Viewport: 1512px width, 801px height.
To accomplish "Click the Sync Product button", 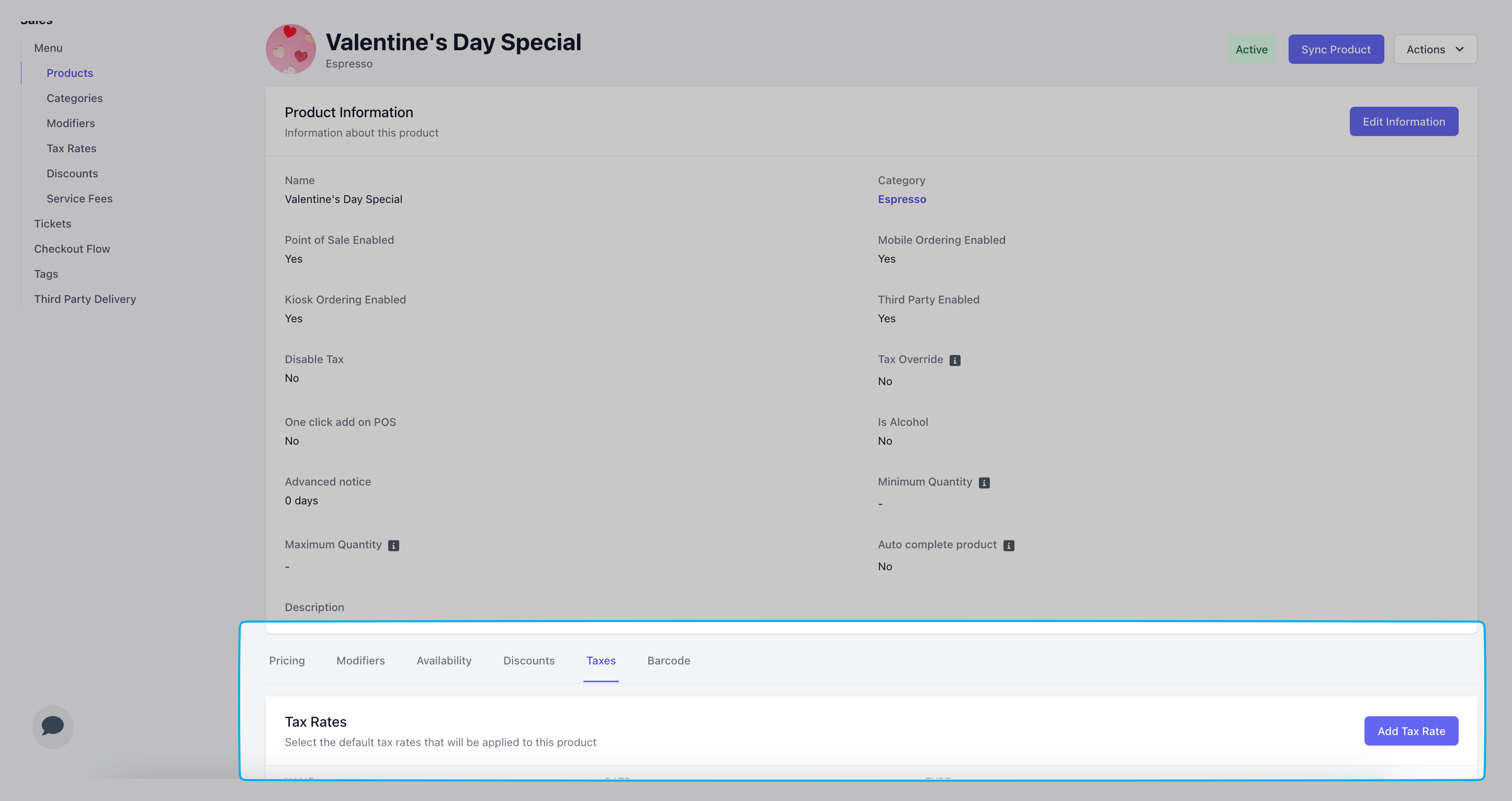I will point(1335,49).
